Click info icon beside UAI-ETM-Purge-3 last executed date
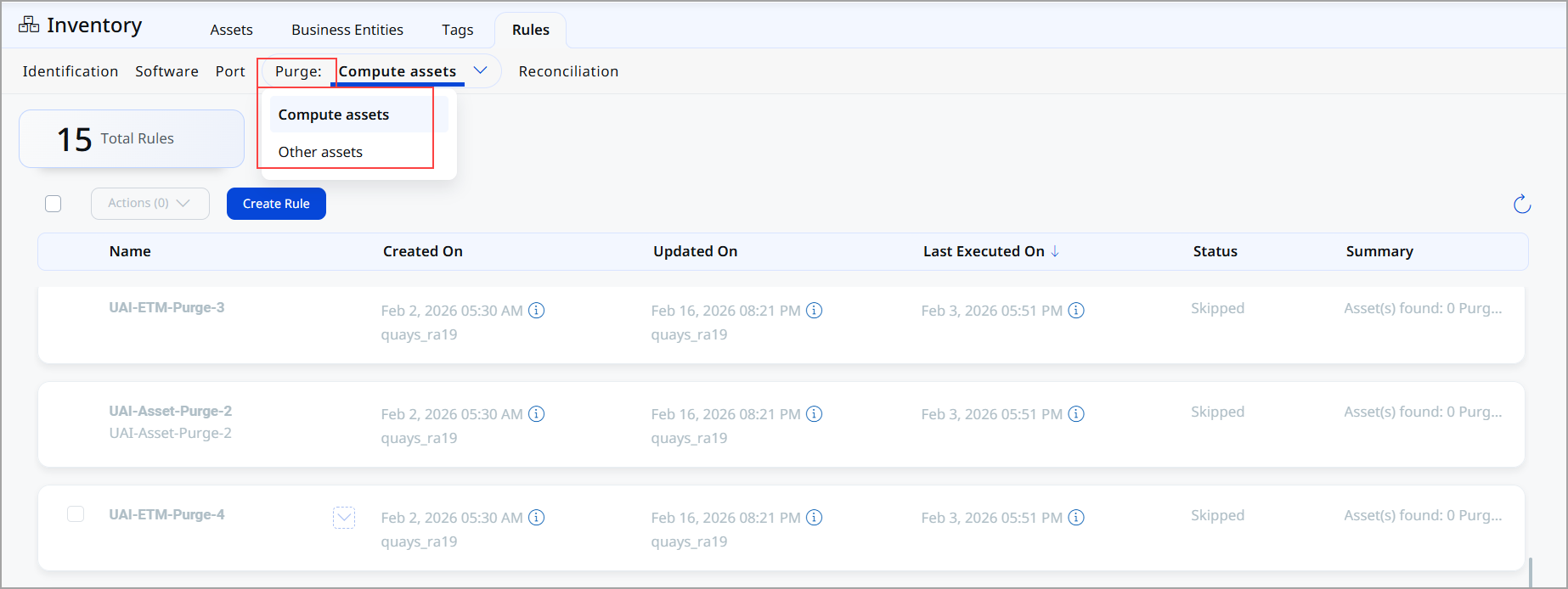 (1076, 311)
